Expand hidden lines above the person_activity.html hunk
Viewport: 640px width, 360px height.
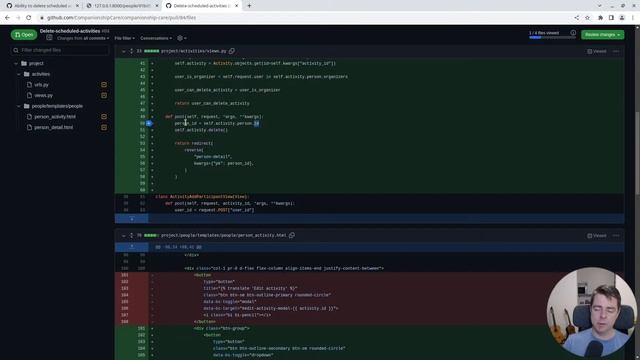tap(132, 247)
